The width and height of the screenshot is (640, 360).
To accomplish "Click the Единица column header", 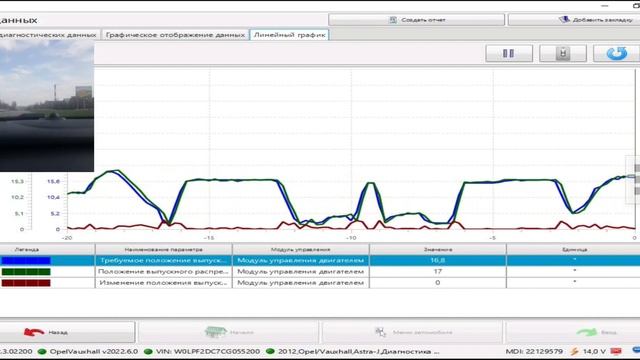I will [x=573, y=249].
